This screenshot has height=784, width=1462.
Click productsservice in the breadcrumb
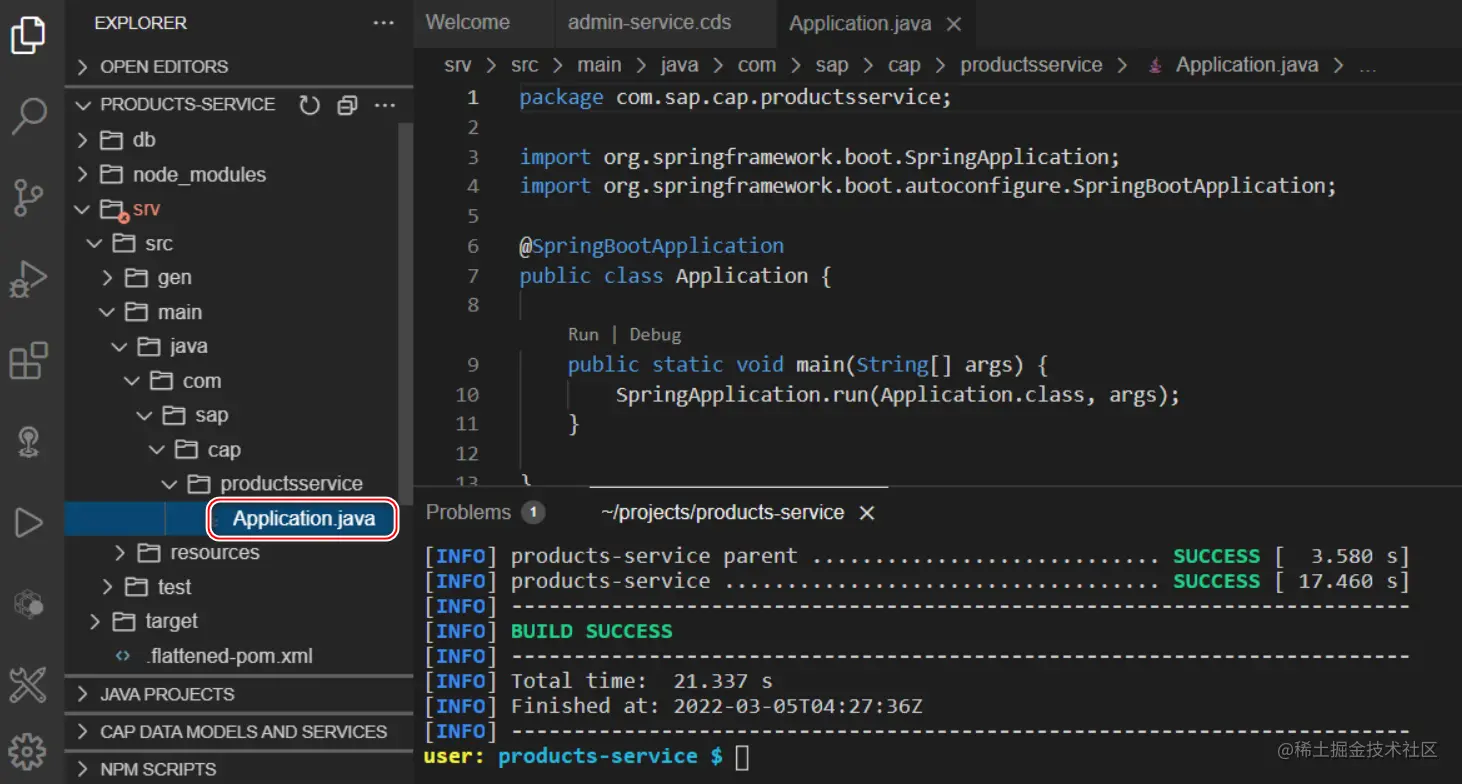click(x=1031, y=65)
